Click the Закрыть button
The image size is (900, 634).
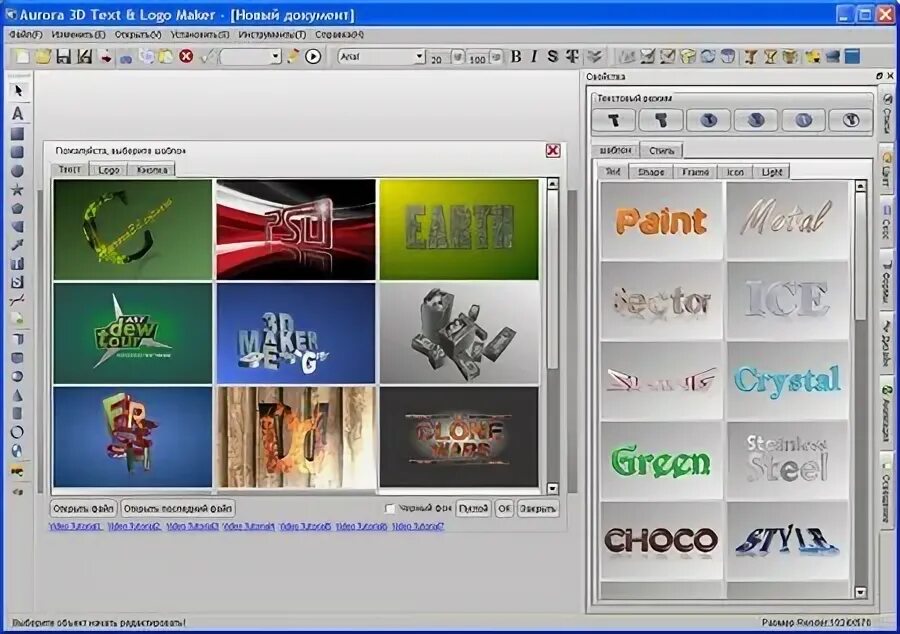[537, 508]
